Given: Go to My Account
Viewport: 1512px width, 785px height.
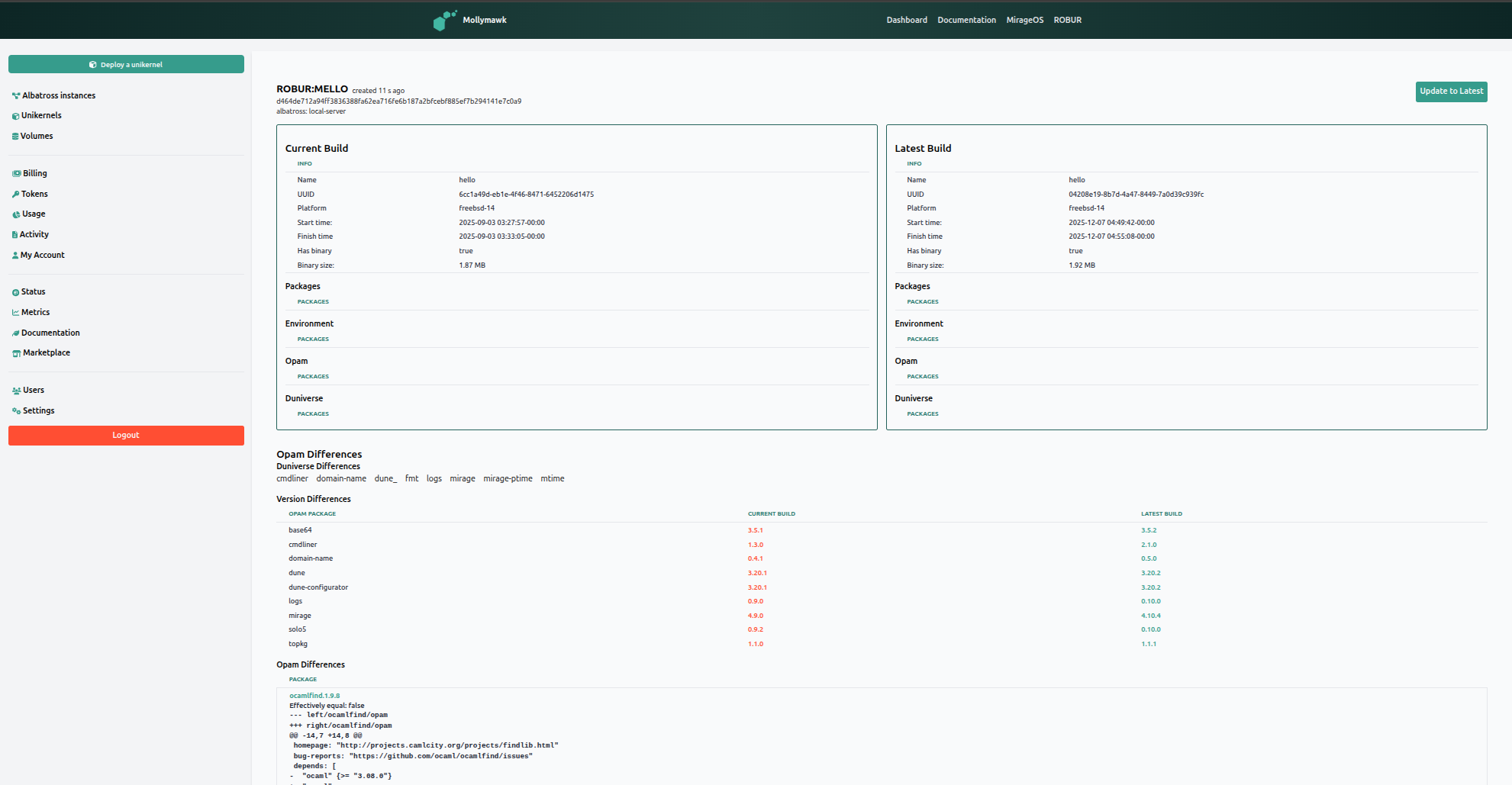Looking at the screenshot, I should coord(44,255).
